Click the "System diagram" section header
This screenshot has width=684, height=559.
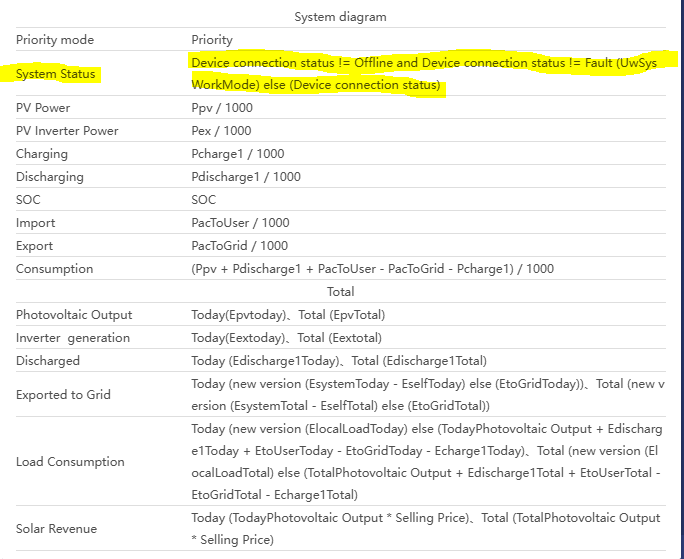click(340, 17)
